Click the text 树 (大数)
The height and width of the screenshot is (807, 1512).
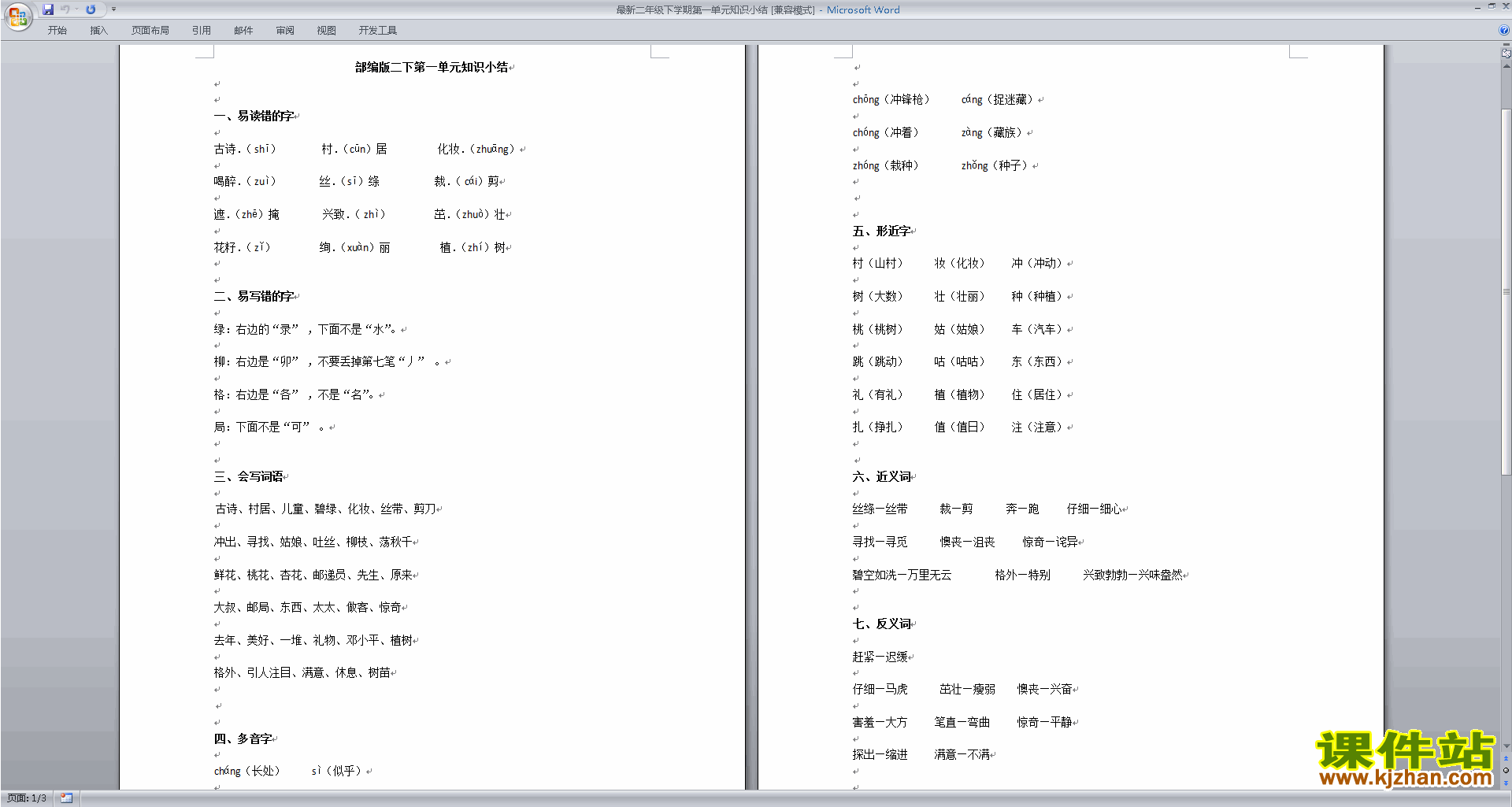point(878,297)
